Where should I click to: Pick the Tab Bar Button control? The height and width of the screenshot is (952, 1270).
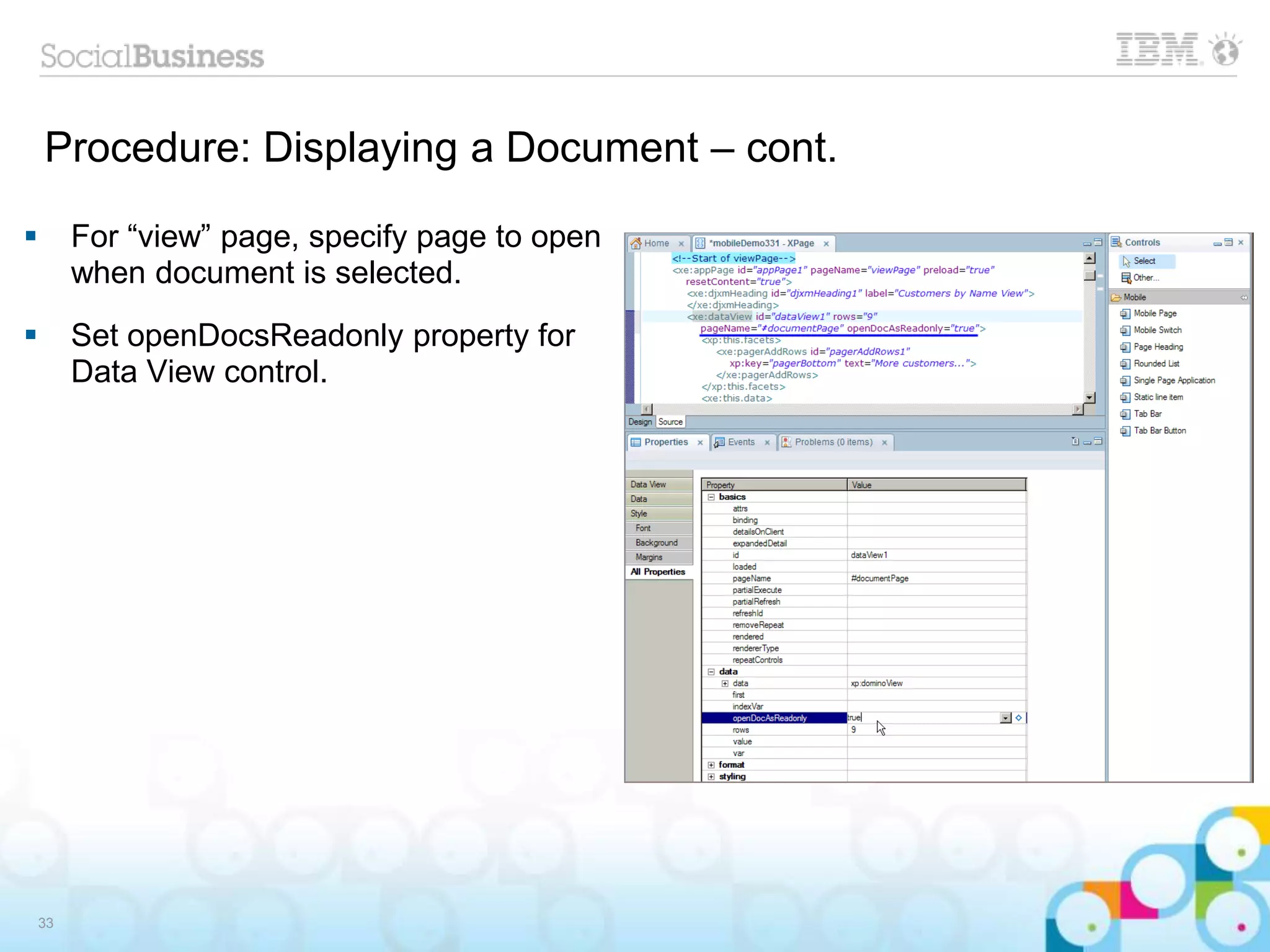tap(1153, 431)
